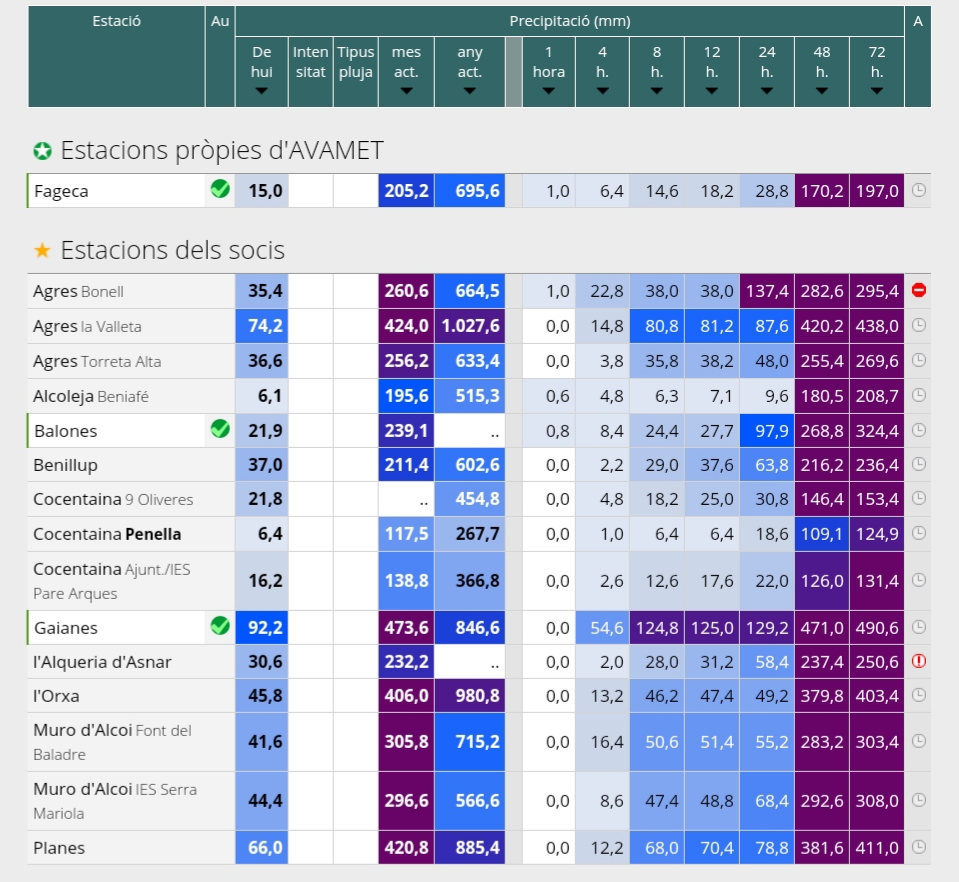This screenshot has width=959, height=882.
Task: Click the green check icon next to Gaianes
Action: (220, 626)
